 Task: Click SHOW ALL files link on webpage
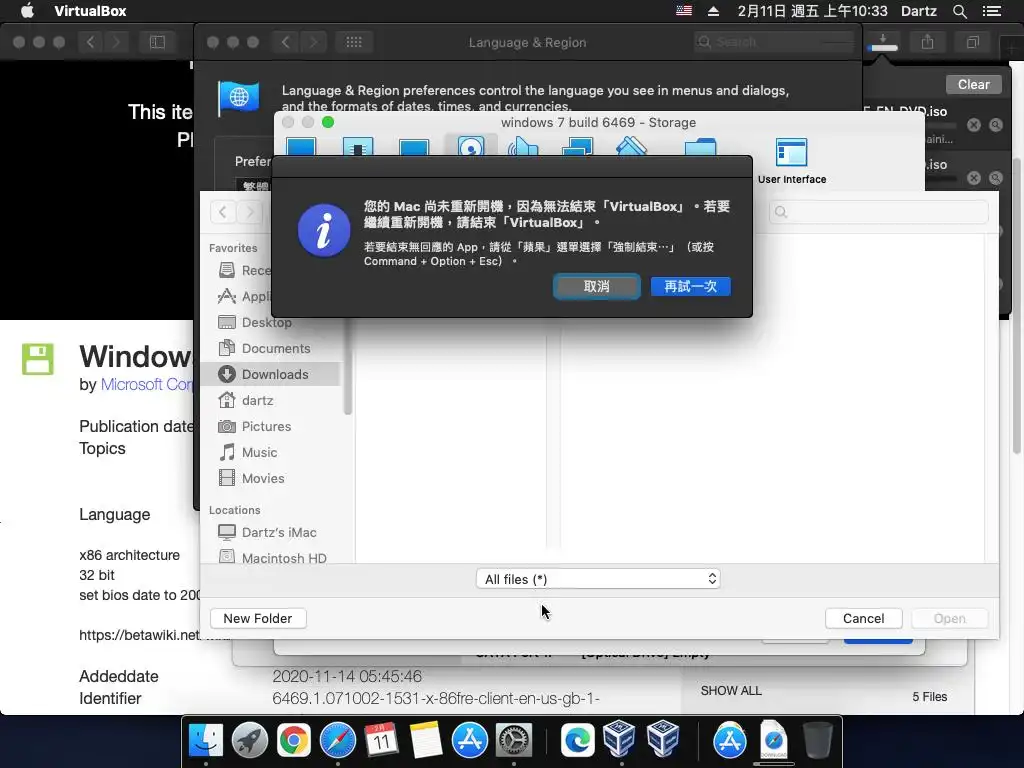[x=731, y=690]
